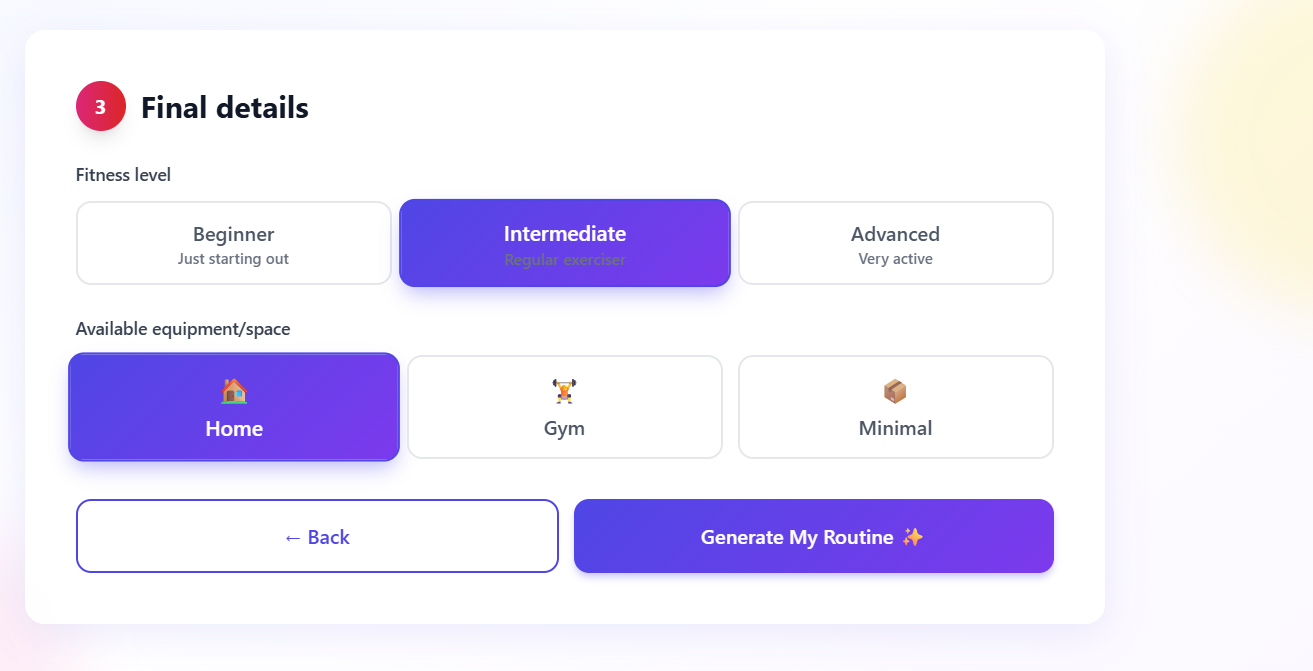Screen dimensions: 1313x671
Task: Click the 'Just starting out' option card
Action: [233, 243]
